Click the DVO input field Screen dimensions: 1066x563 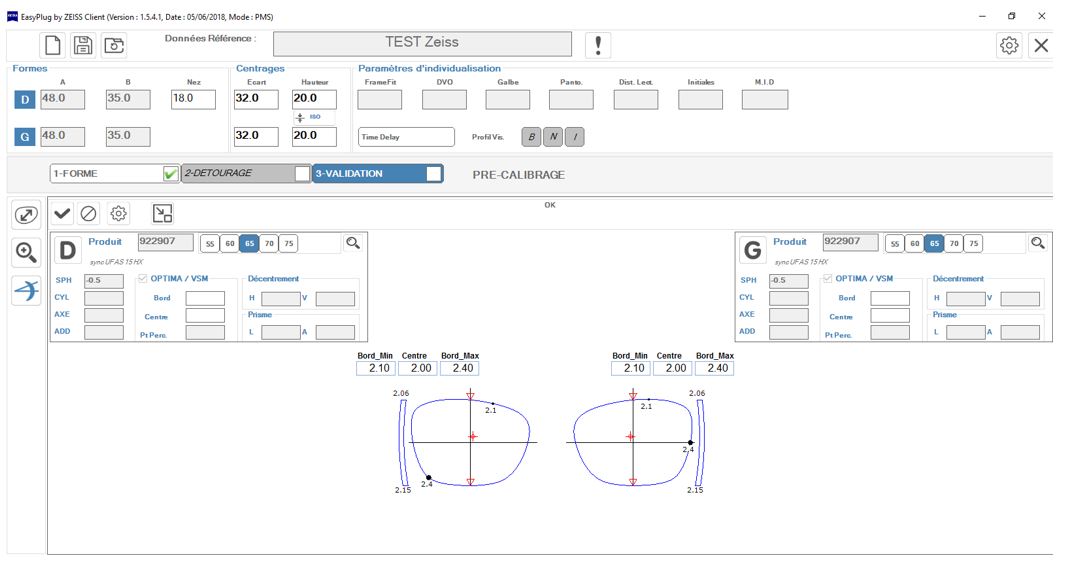click(x=444, y=99)
